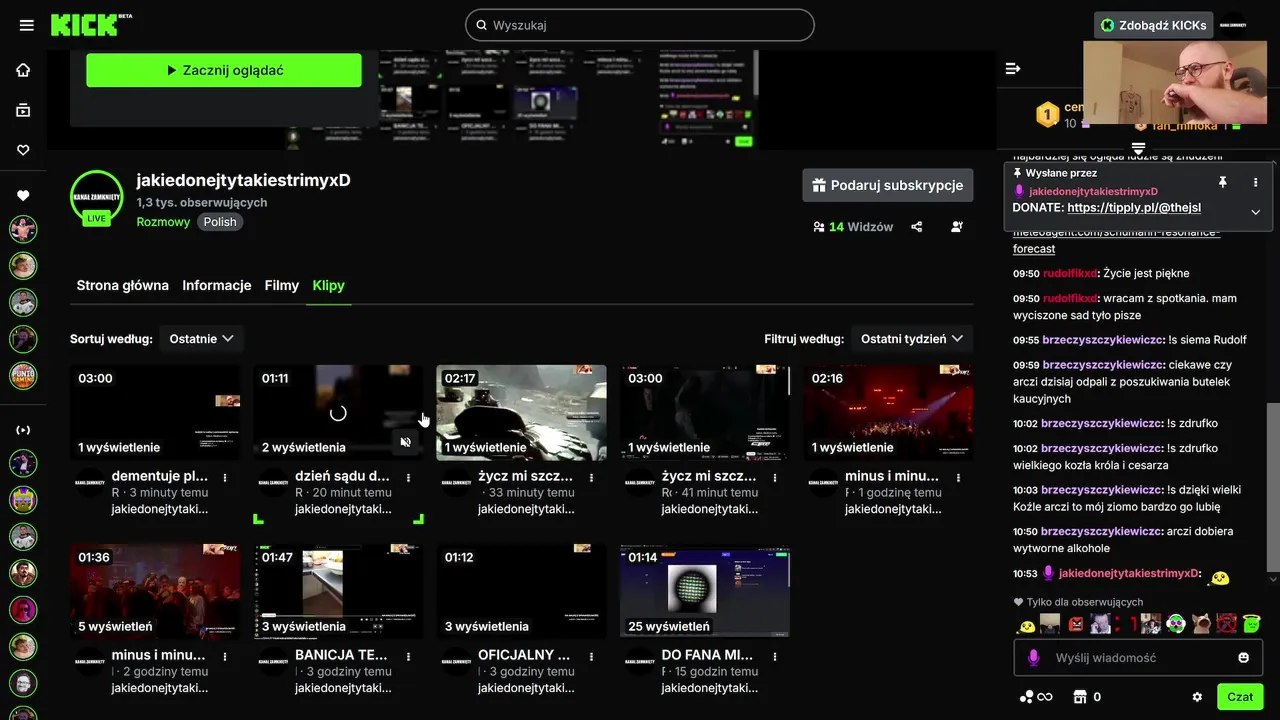Open options for clip 'dzień sądu d...'
The width and height of the screenshot is (1280, 720).
pyautogui.click(x=408, y=478)
